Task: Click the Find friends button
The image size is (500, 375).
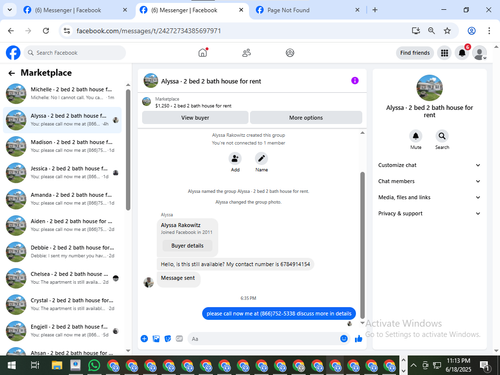Action: (x=415, y=53)
